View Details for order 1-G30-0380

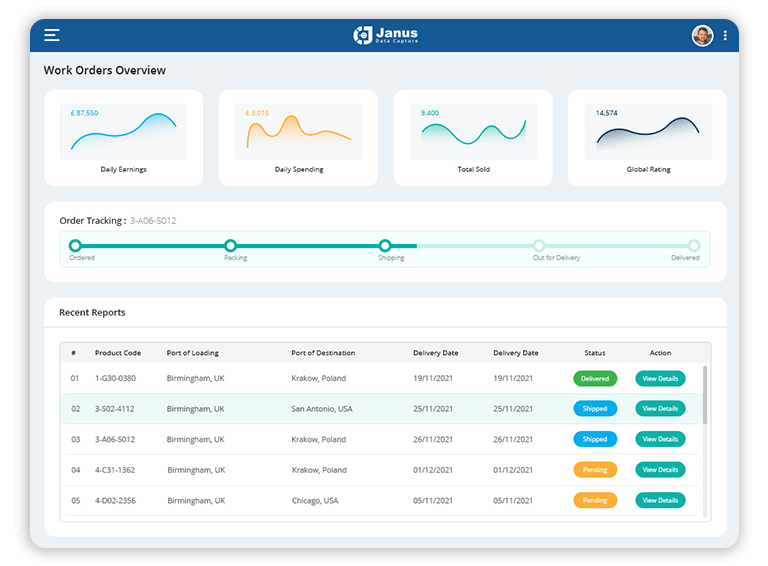point(660,379)
